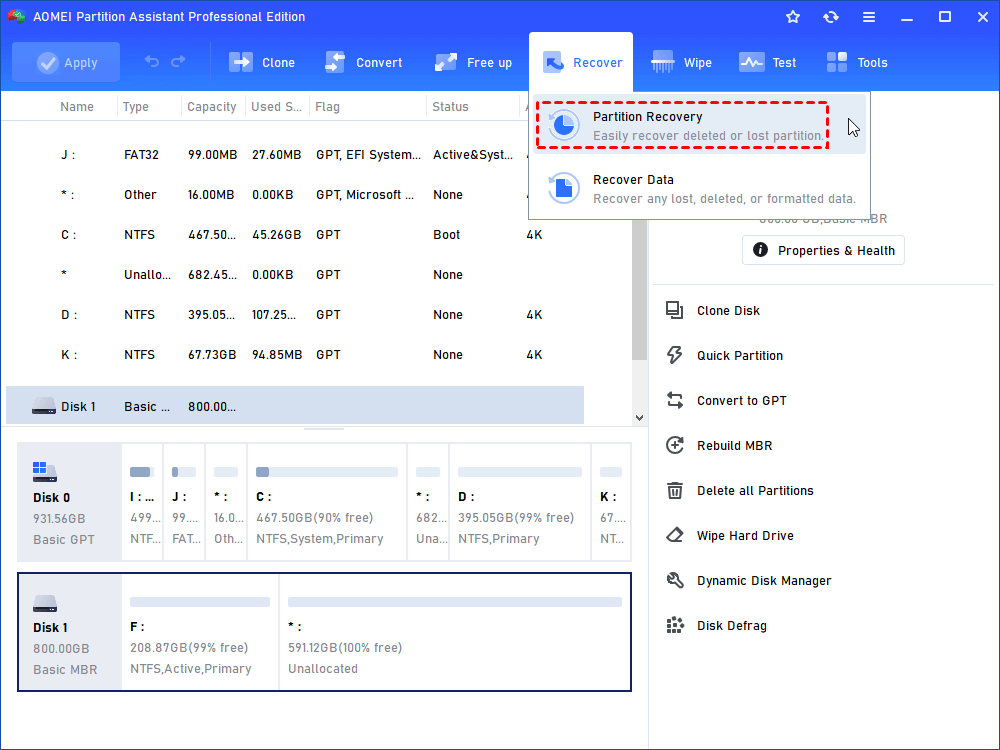Open the Free up tool
The image size is (1000, 750).
coord(473,62)
